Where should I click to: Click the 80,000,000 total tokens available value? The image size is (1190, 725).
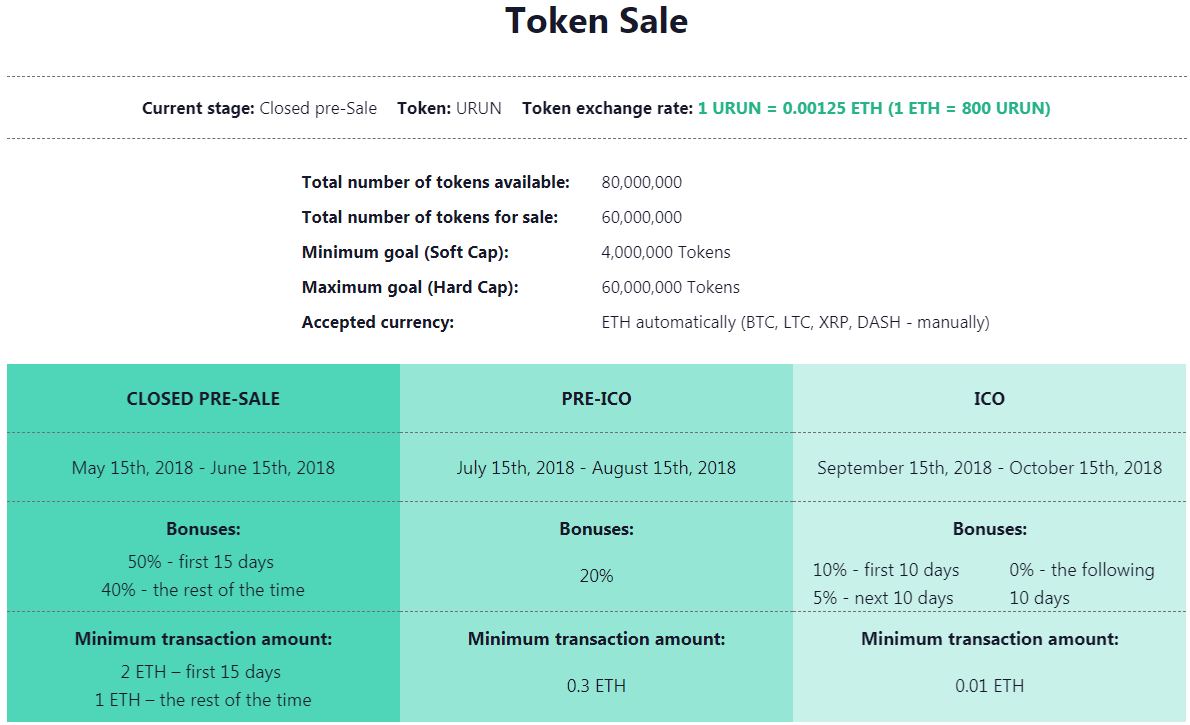coord(641,182)
